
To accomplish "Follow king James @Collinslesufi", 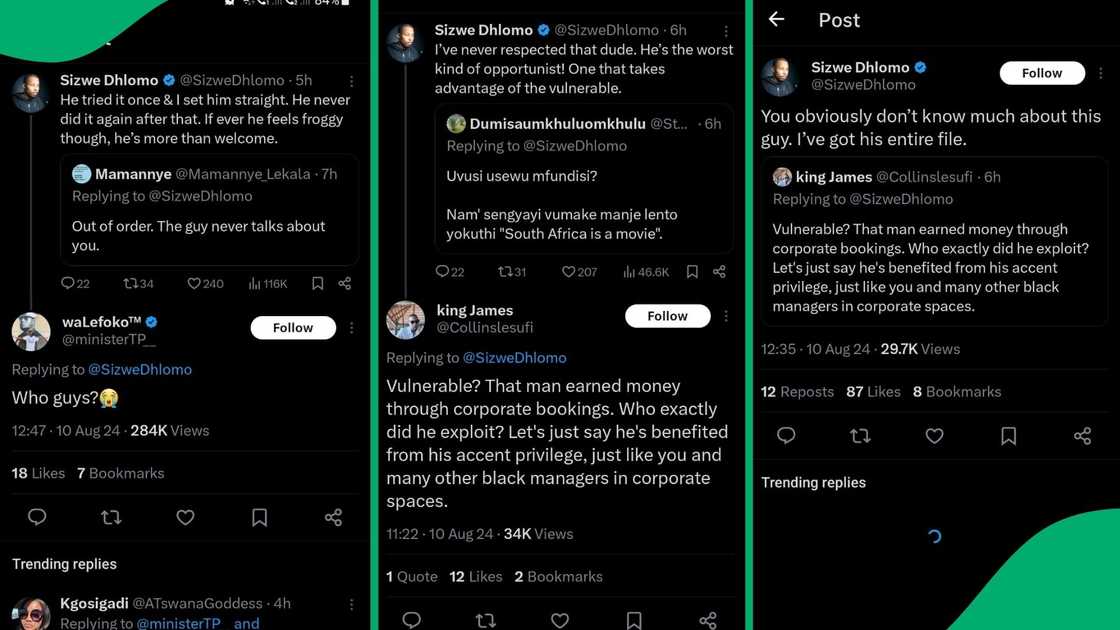I will pyautogui.click(x=667, y=316).
